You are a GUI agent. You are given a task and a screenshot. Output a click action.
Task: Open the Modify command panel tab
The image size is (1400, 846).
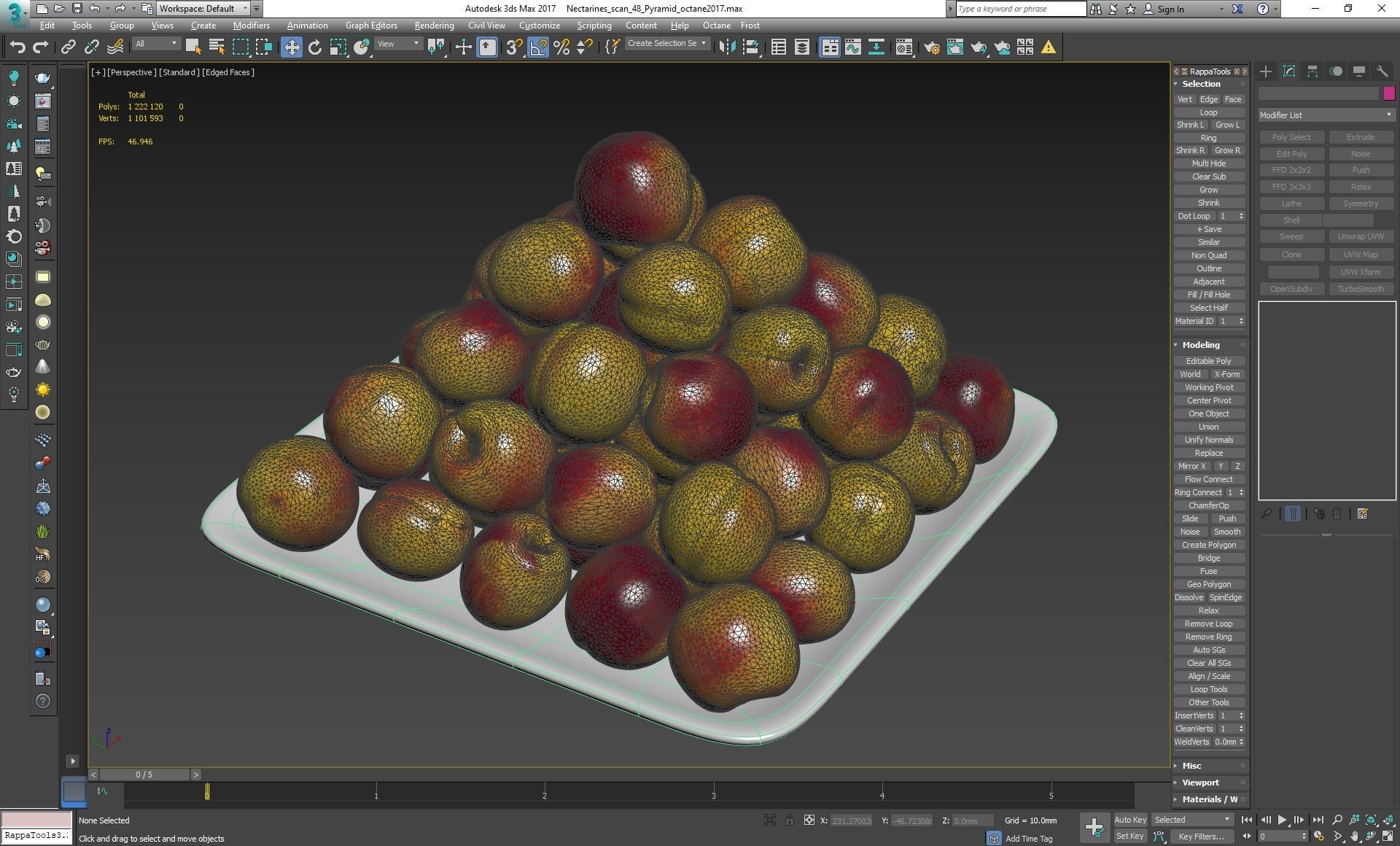(x=1289, y=71)
